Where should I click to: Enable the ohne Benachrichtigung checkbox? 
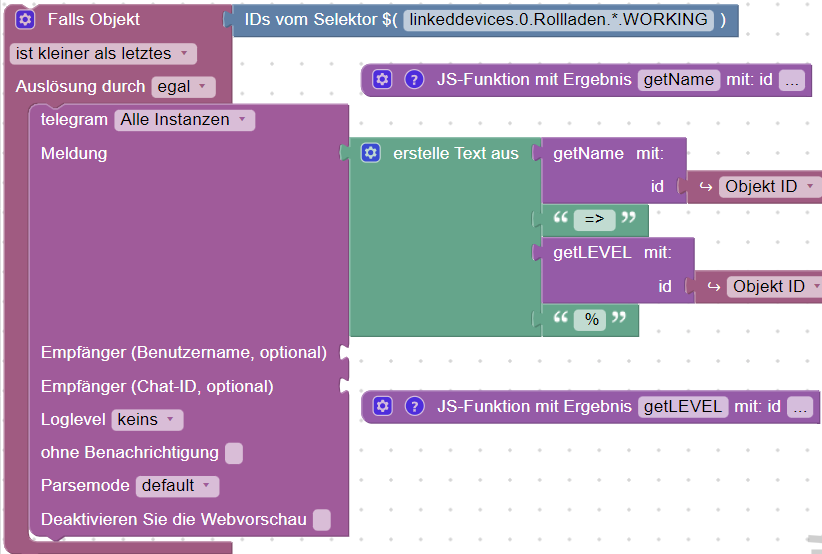tap(234, 453)
